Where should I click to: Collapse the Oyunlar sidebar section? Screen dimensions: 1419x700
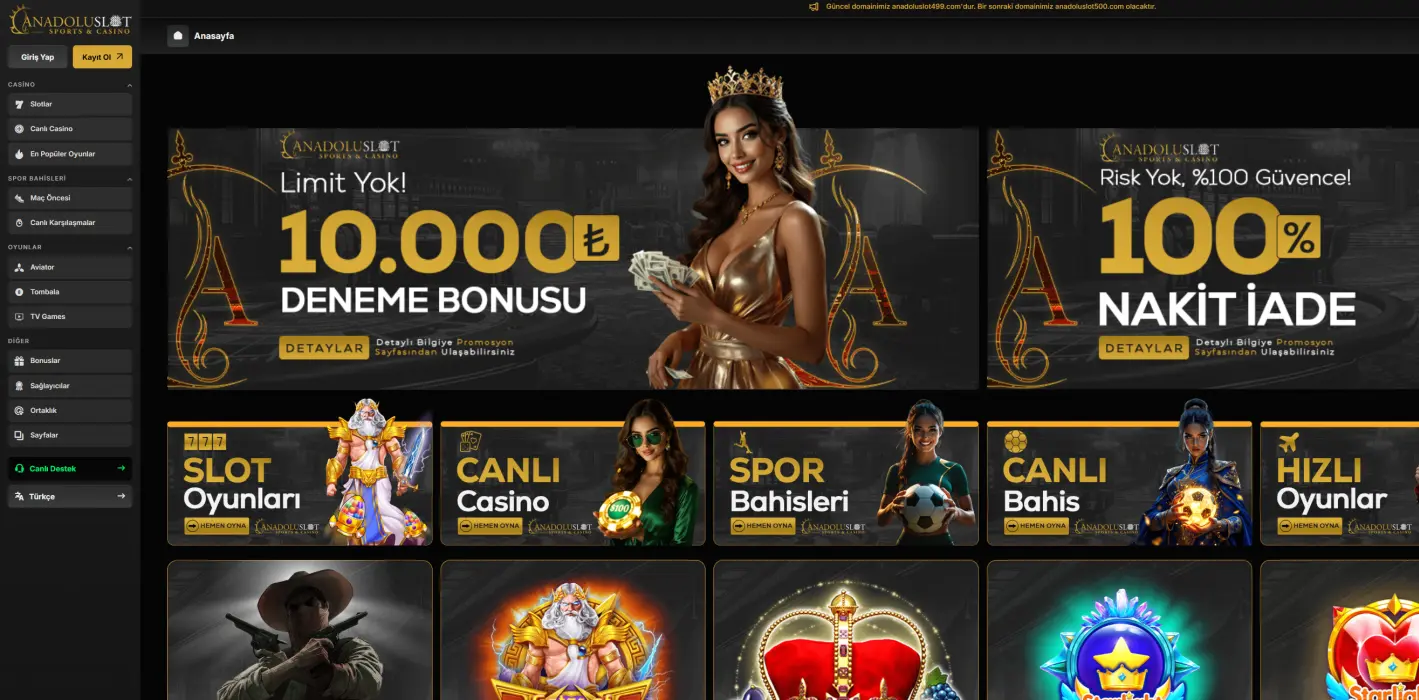point(129,247)
